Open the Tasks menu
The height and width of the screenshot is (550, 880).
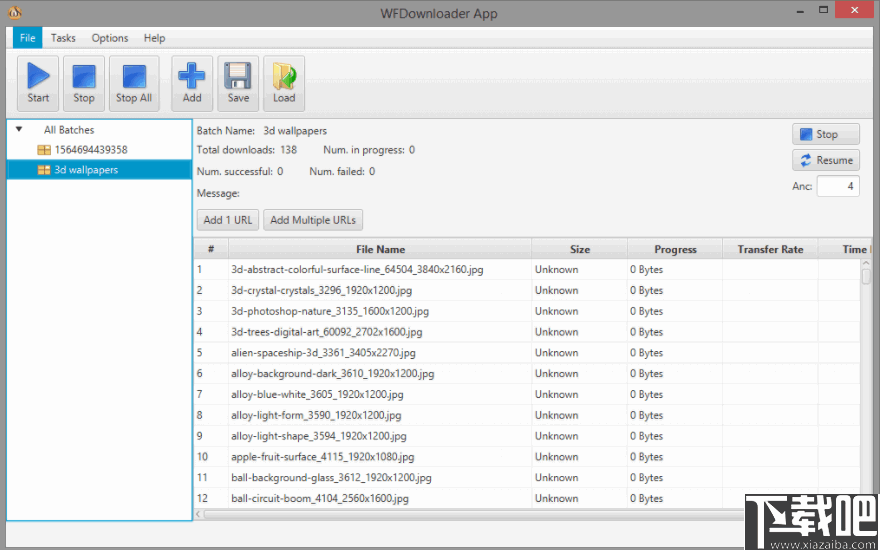(x=63, y=38)
